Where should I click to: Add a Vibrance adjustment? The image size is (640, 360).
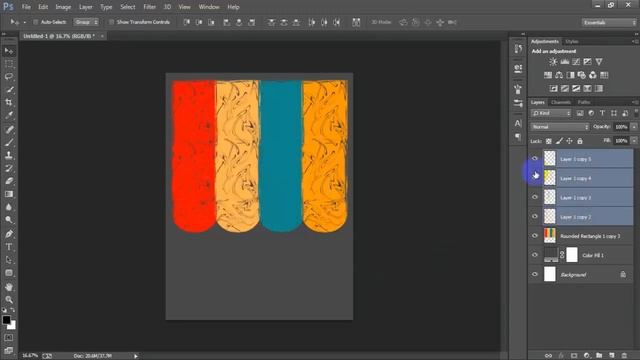[x=599, y=62]
